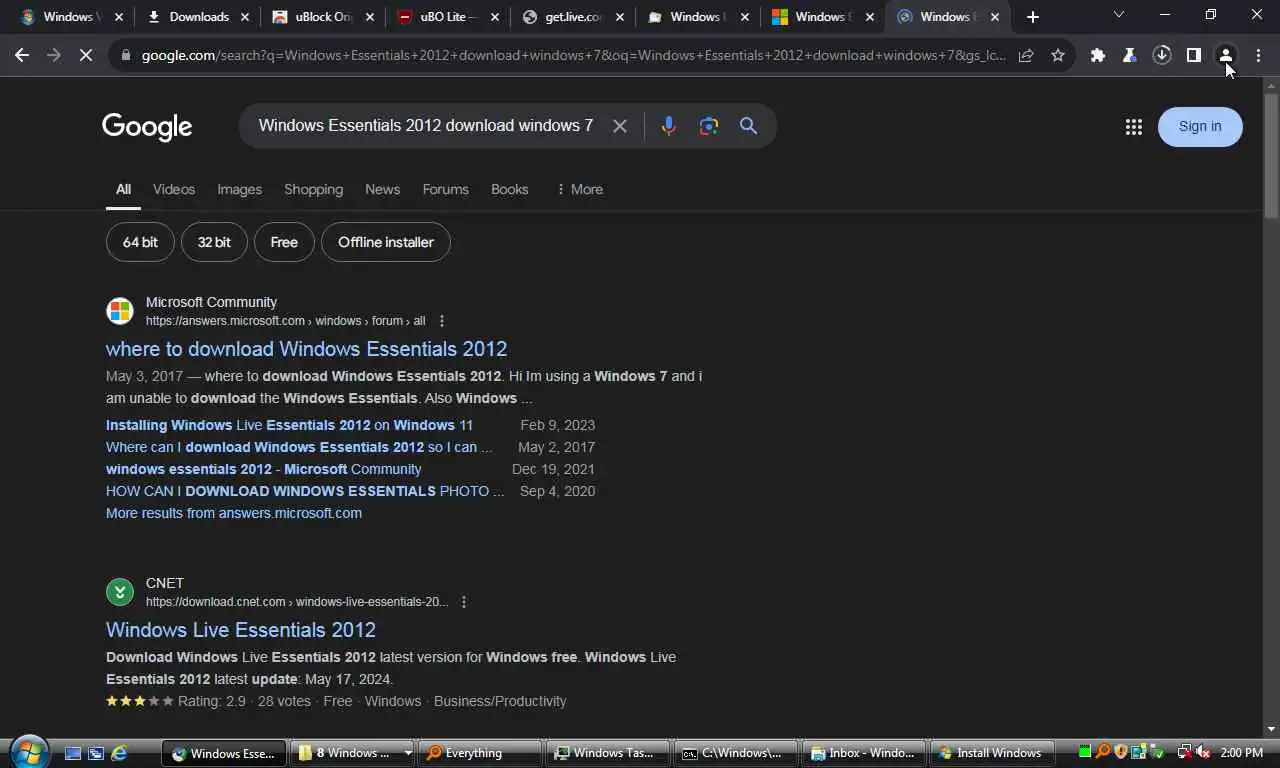Image resolution: width=1280 pixels, height=768 pixels.
Task: Close the Downloads tab
Action: pos(244,17)
